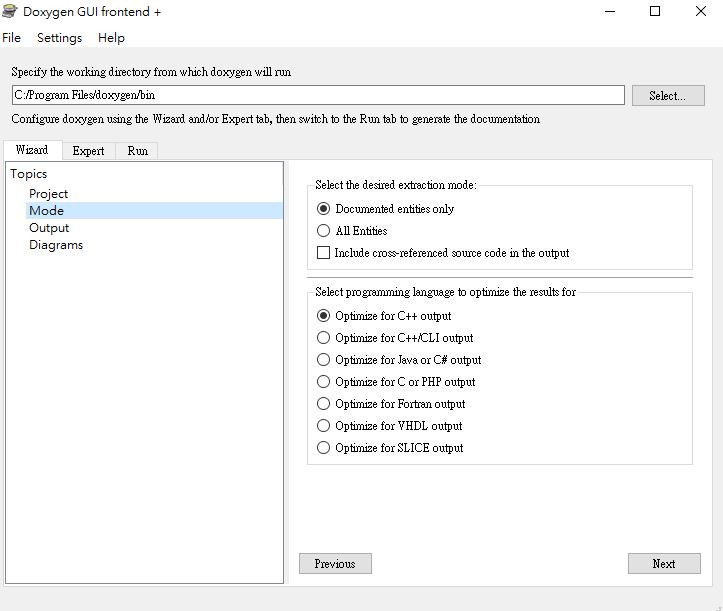Select the Output topic
The image size is (723, 611).
[x=49, y=228]
